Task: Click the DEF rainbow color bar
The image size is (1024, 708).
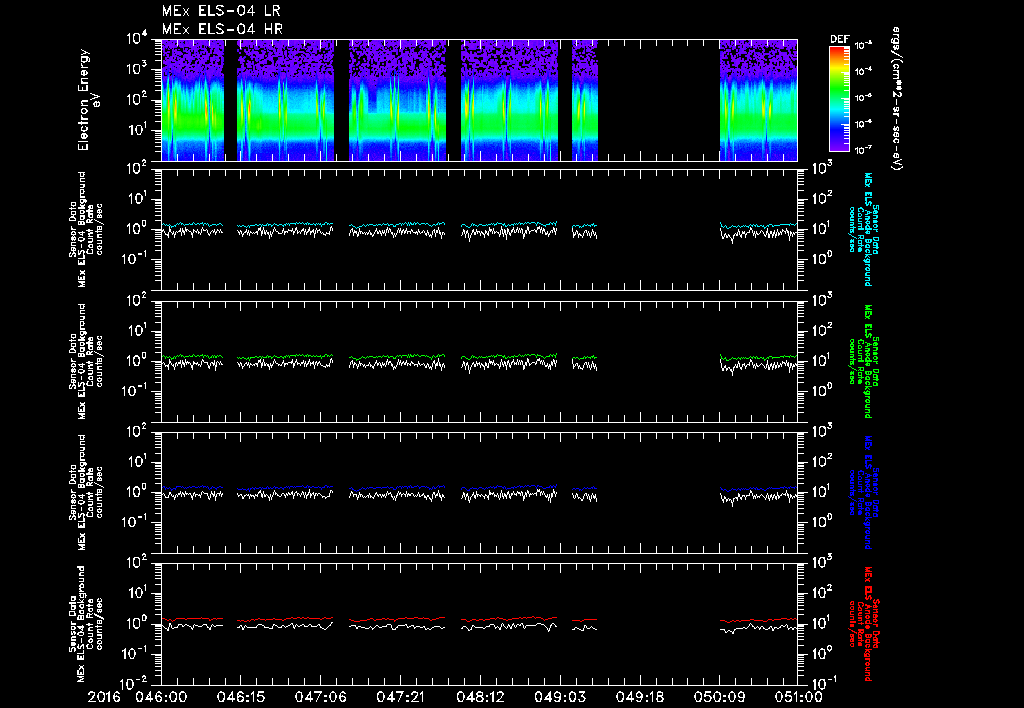Action: (839, 99)
